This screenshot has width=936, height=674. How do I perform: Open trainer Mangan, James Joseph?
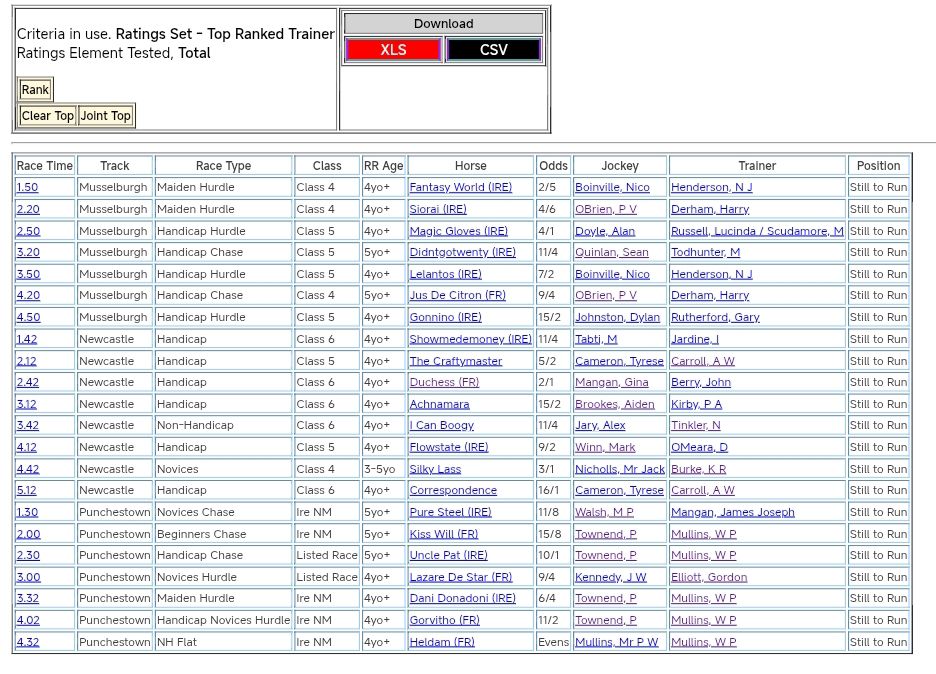(x=732, y=513)
